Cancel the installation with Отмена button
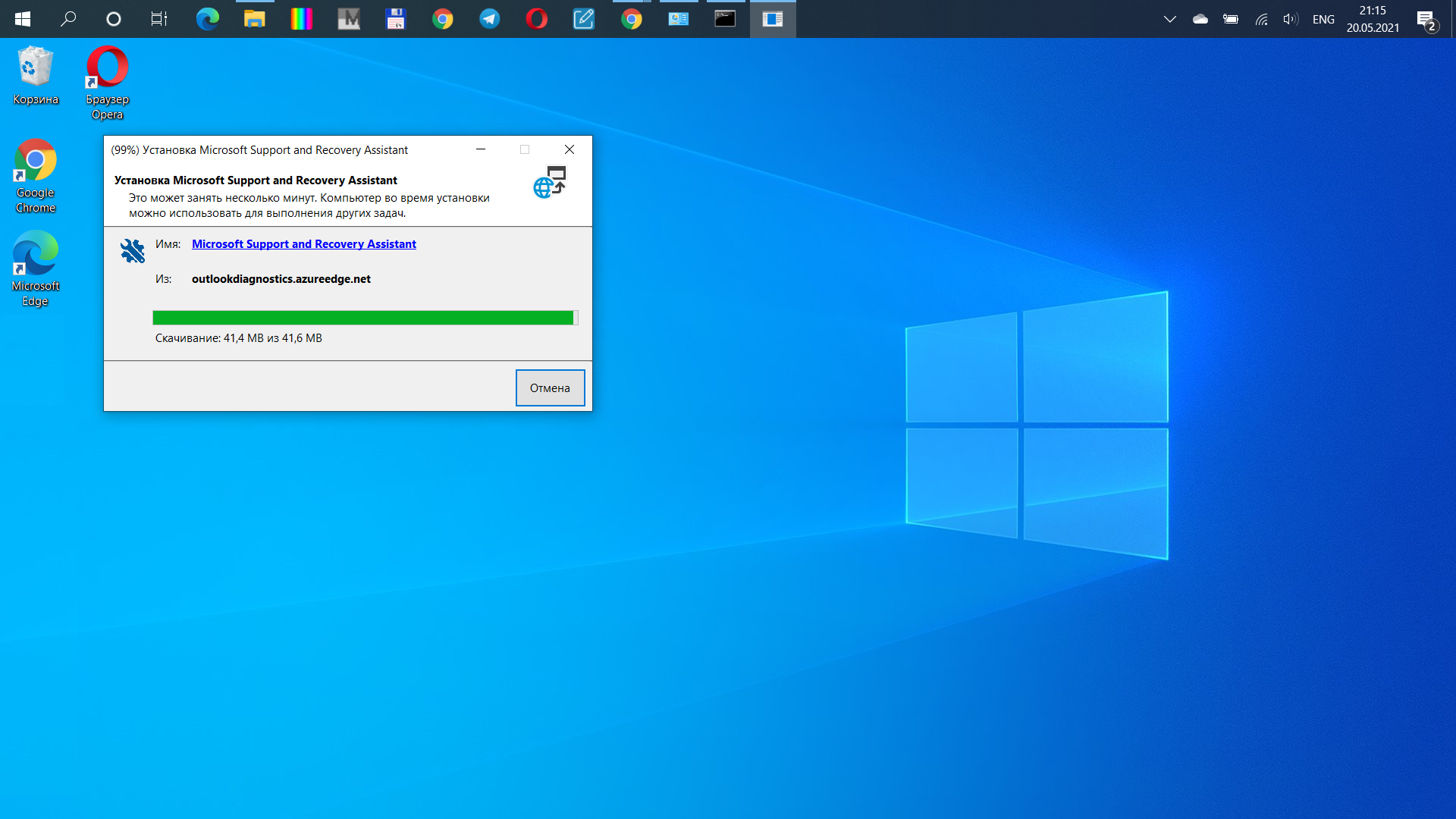This screenshot has width=1456, height=819. coord(550,388)
